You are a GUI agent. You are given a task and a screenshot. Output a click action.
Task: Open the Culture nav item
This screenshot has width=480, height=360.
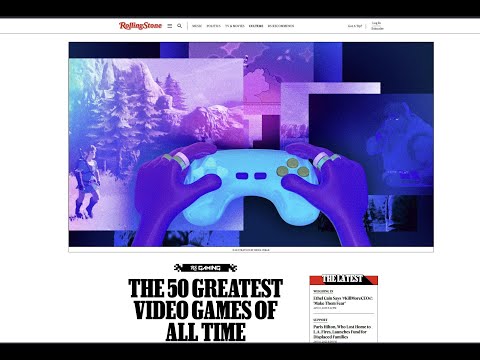[x=256, y=26]
